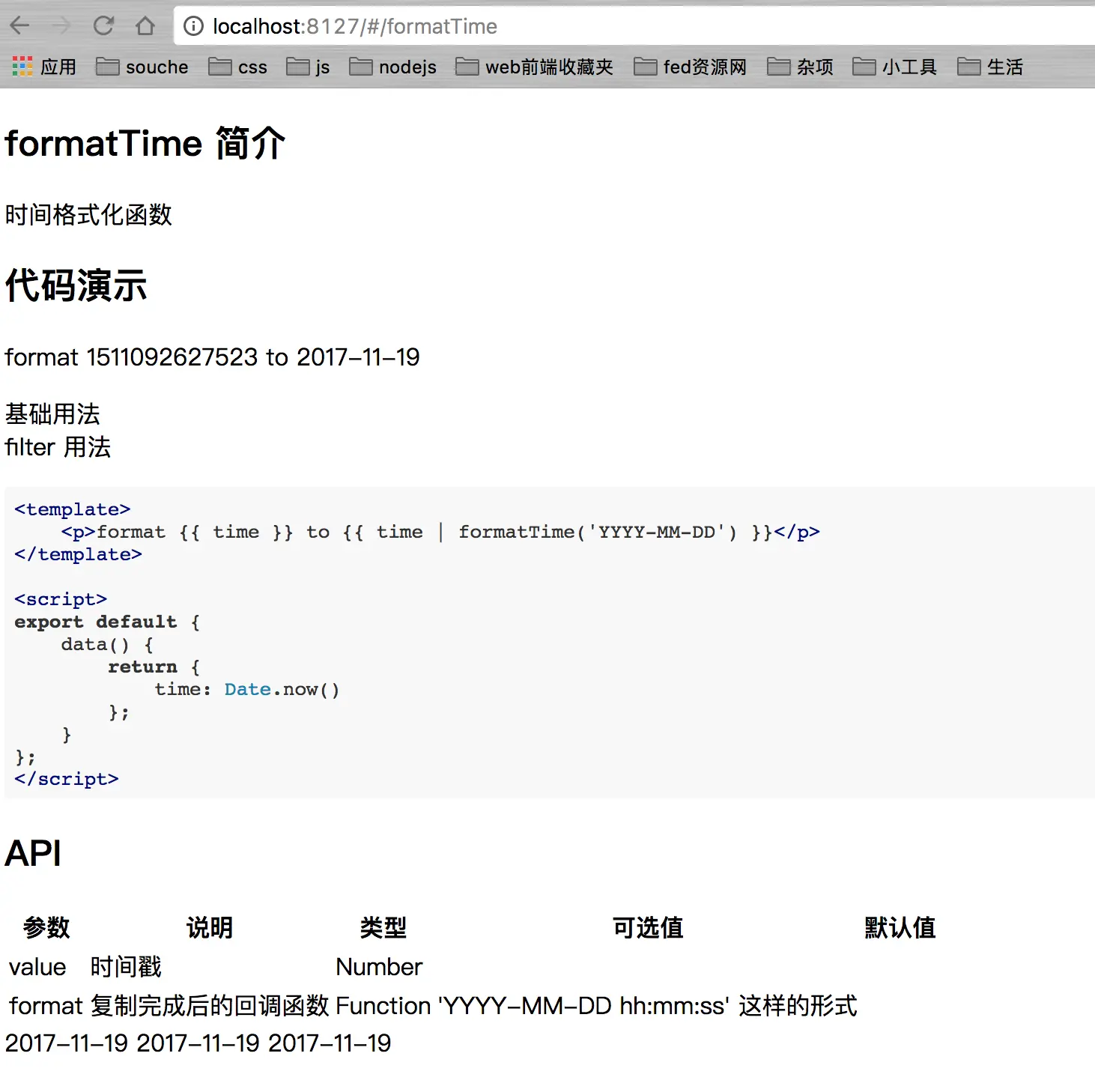The height and width of the screenshot is (1092, 1095).
Task: Reload the page with refresh icon
Action: coord(103,26)
